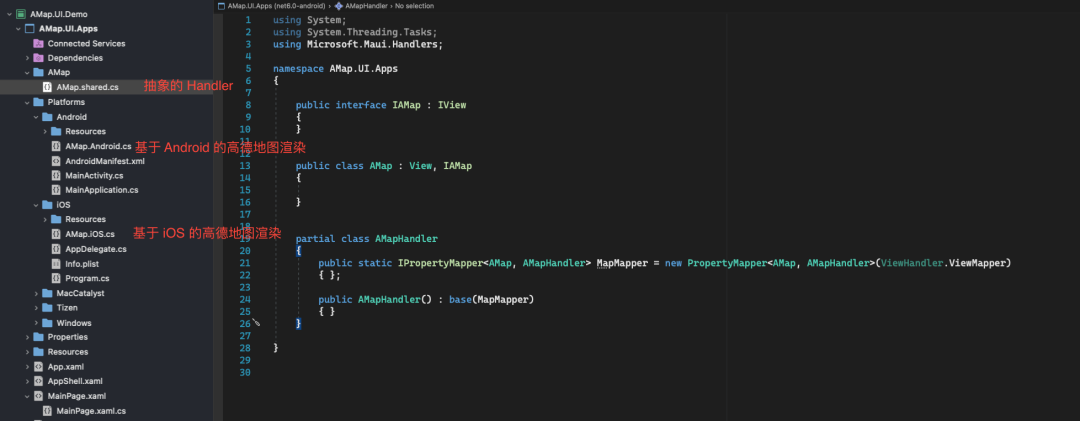The image size is (1080, 421).
Task: Expand the Resources folder under Android
Action: (45, 132)
